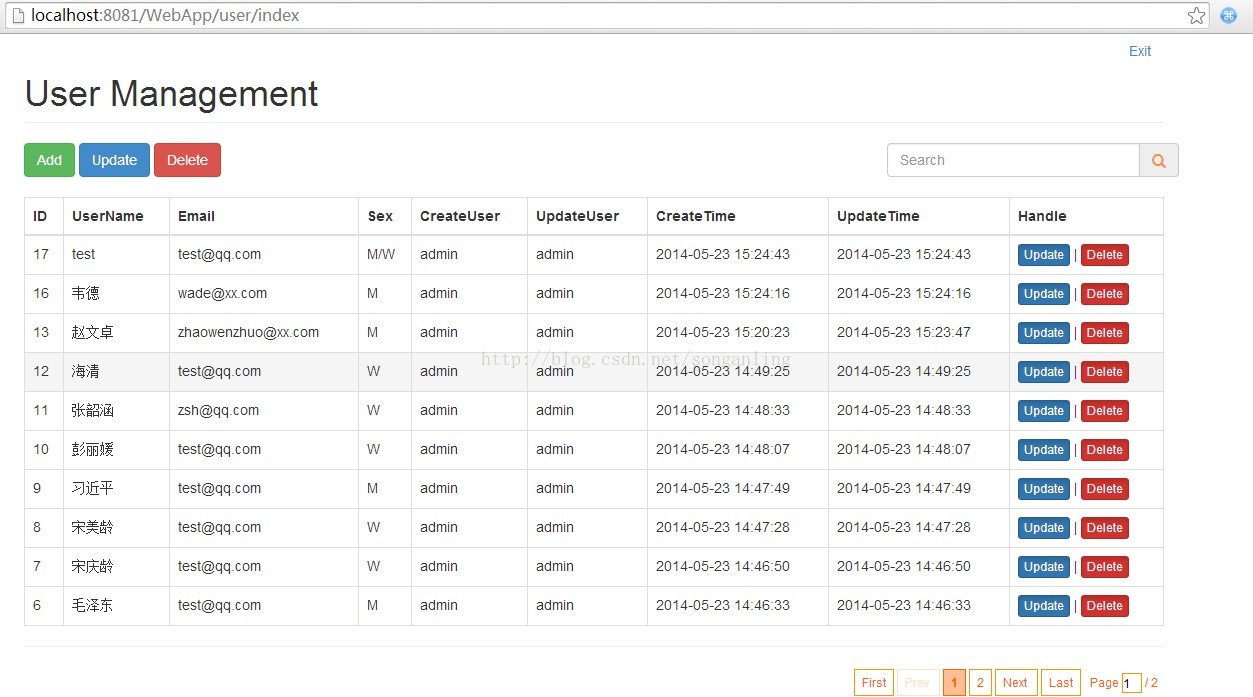Update row with ID 10
The image size is (1253, 697).
click(1043, 450)
